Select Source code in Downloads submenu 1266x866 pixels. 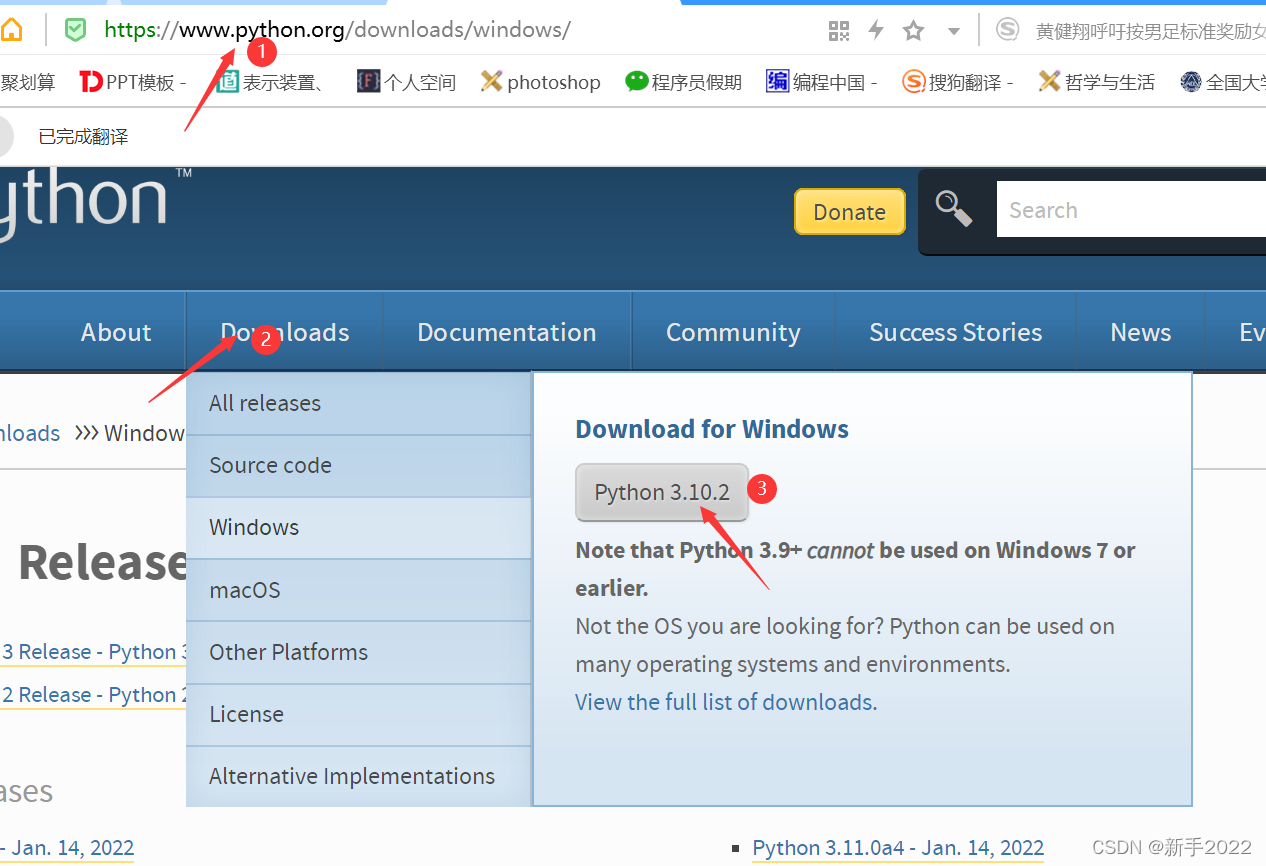[359, 466]
